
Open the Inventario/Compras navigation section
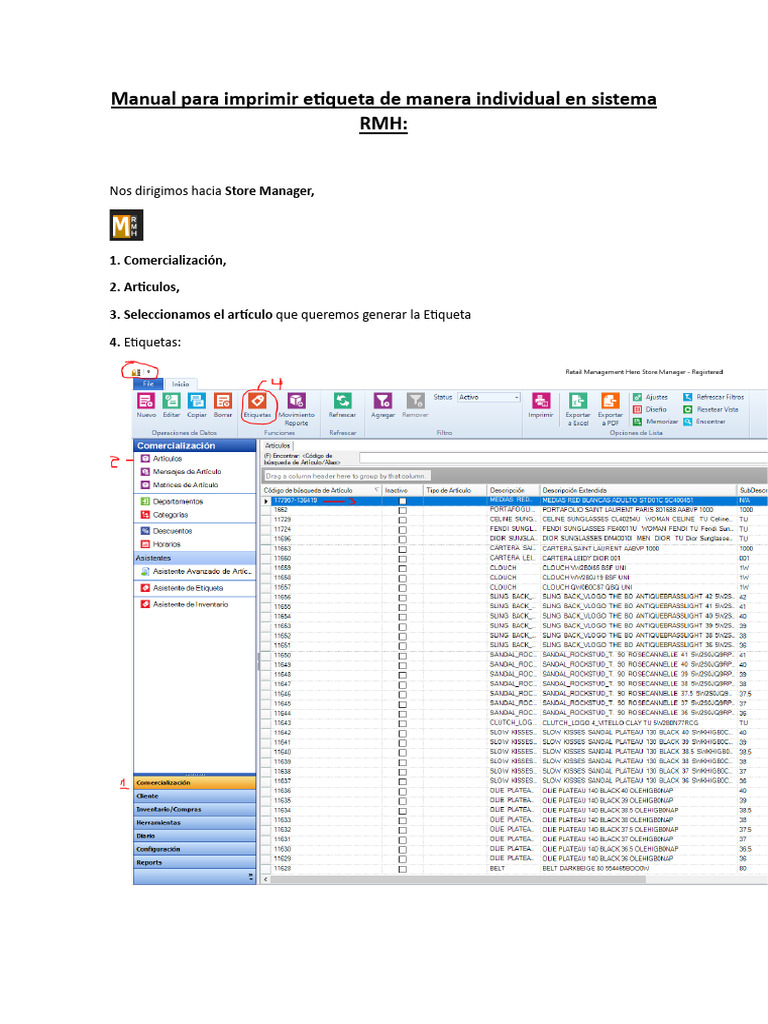click(195, 809)
